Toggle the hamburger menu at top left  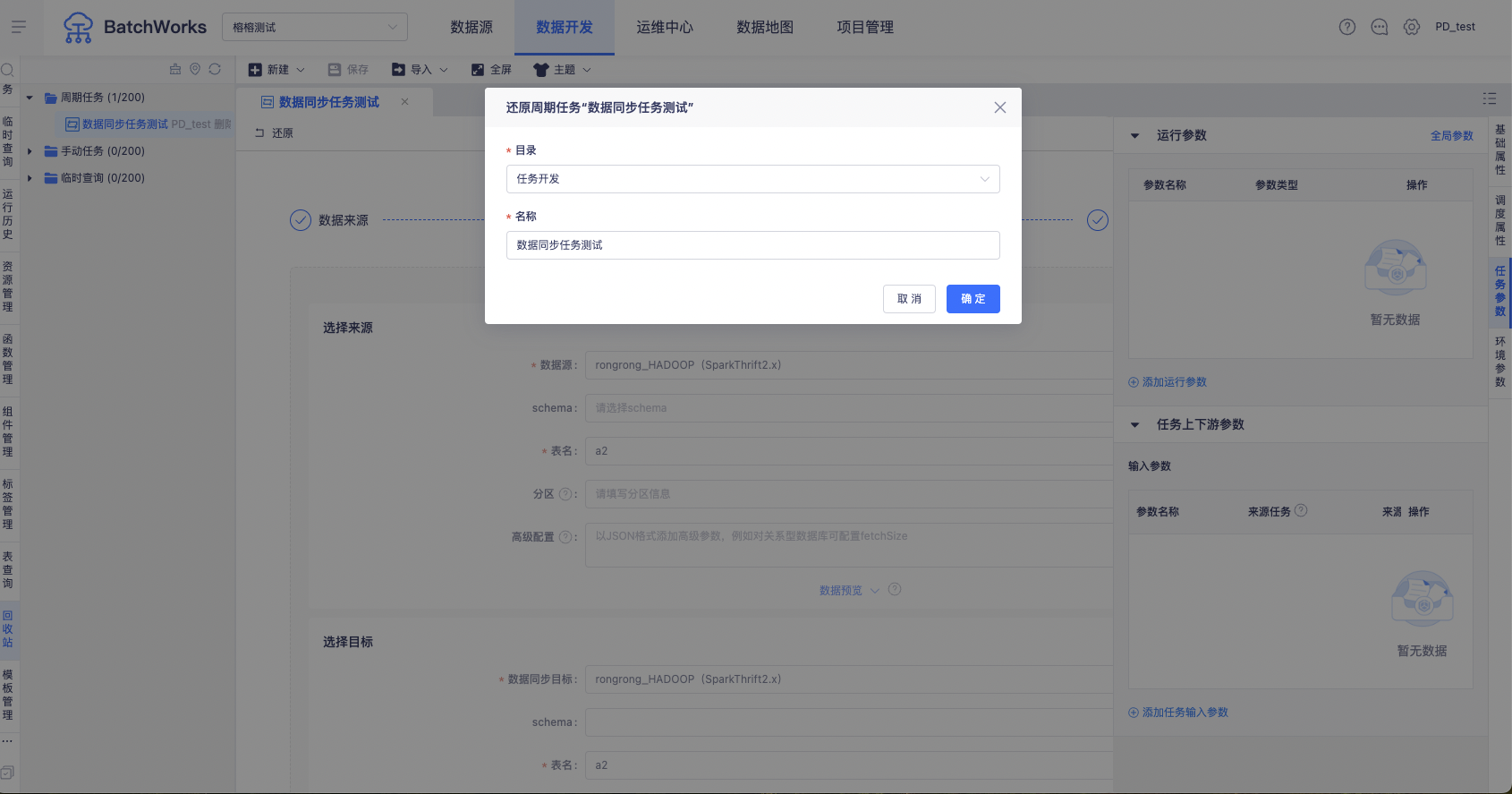tap(19, 27)
